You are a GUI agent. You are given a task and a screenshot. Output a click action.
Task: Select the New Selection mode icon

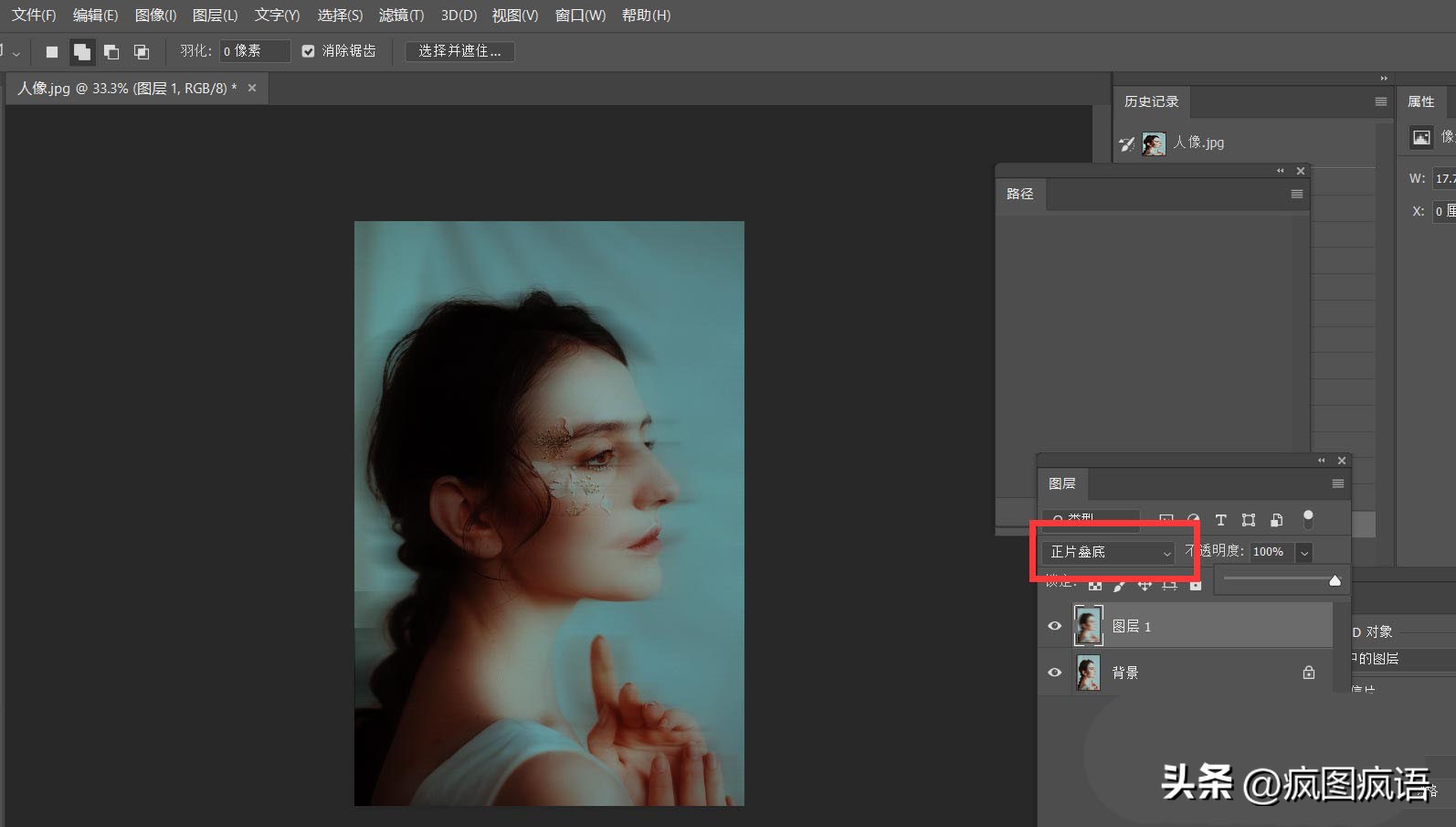pos(52,52)
